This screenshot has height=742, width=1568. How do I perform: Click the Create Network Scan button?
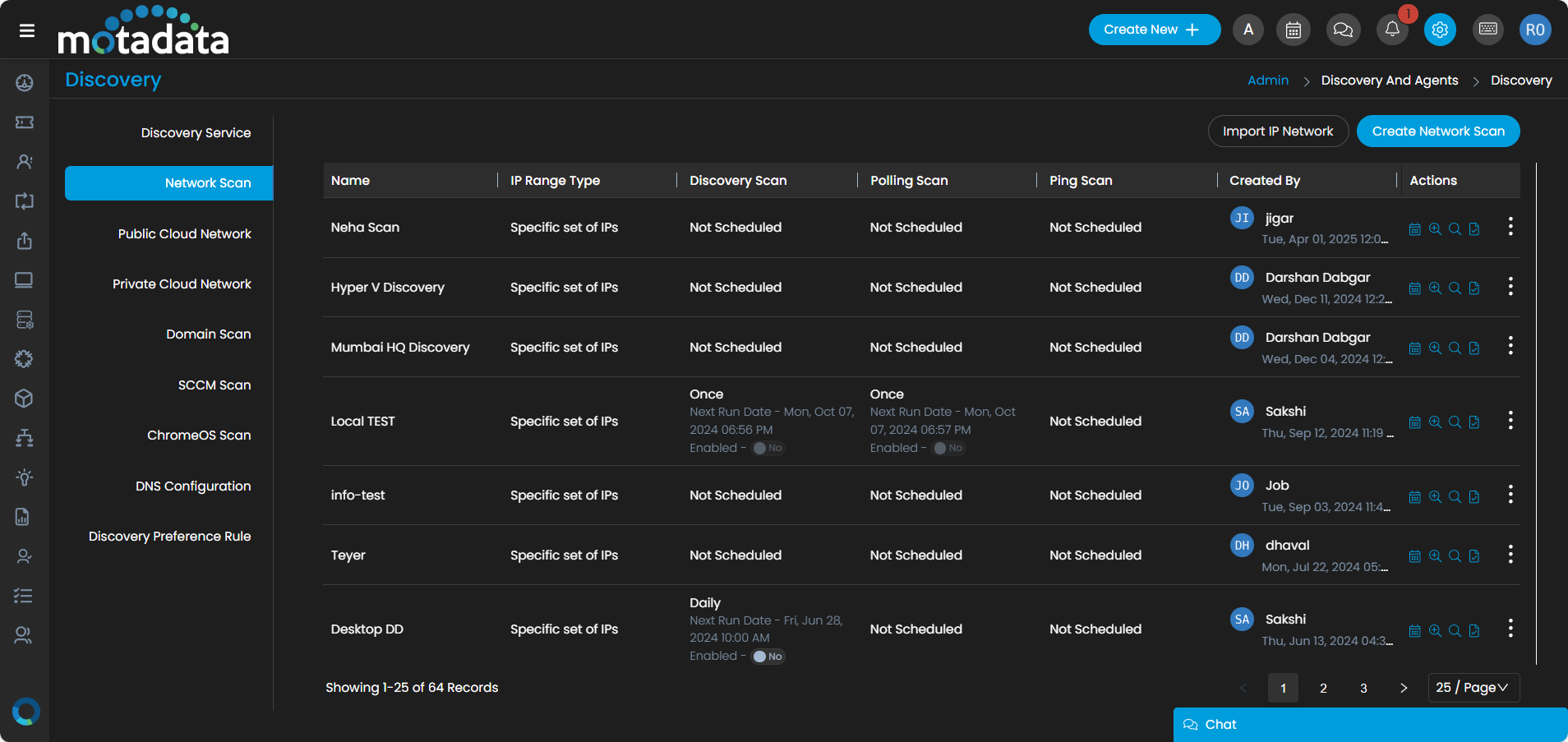point(1437,131)
